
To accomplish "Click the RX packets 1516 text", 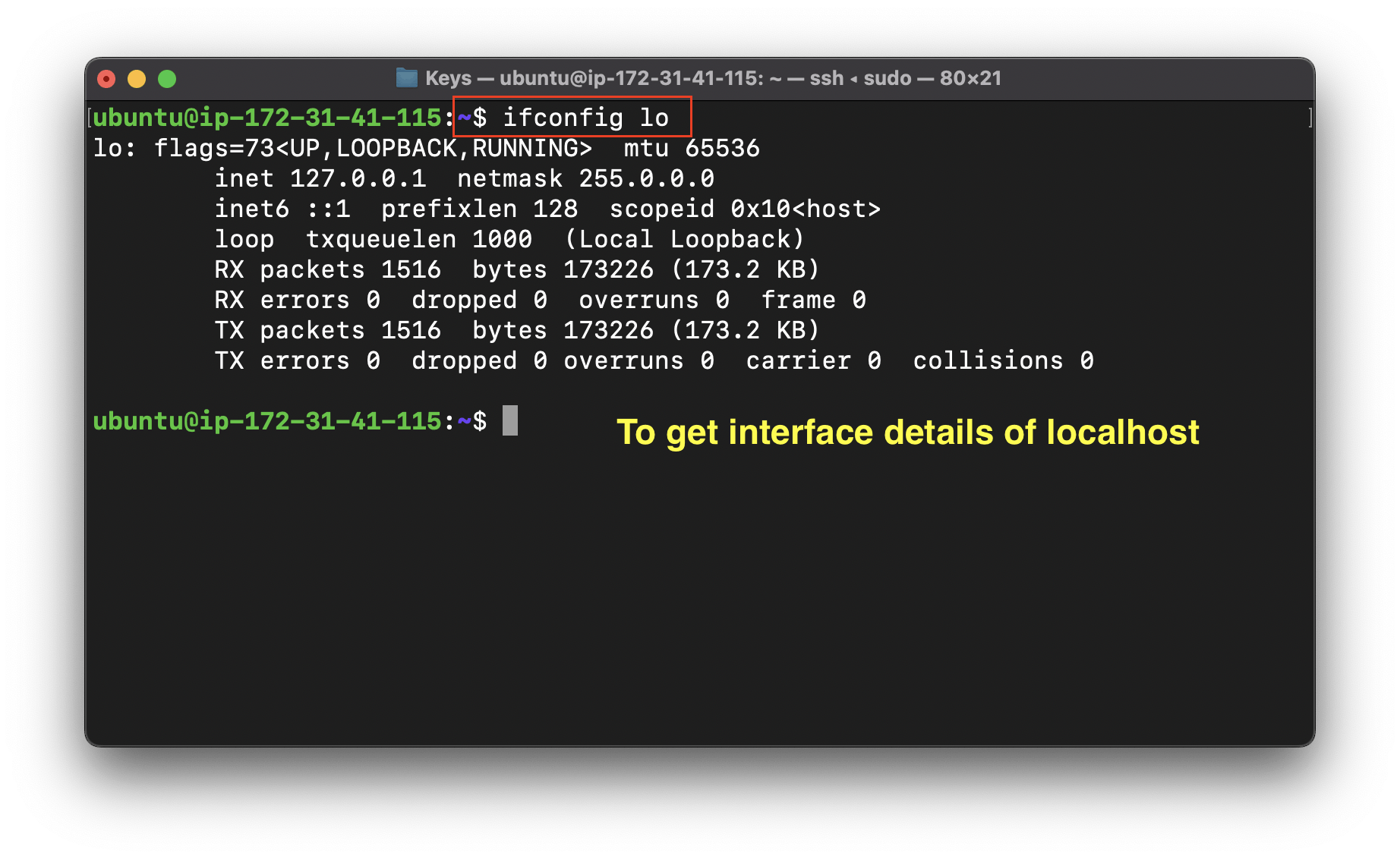I will tap(327, 269).
